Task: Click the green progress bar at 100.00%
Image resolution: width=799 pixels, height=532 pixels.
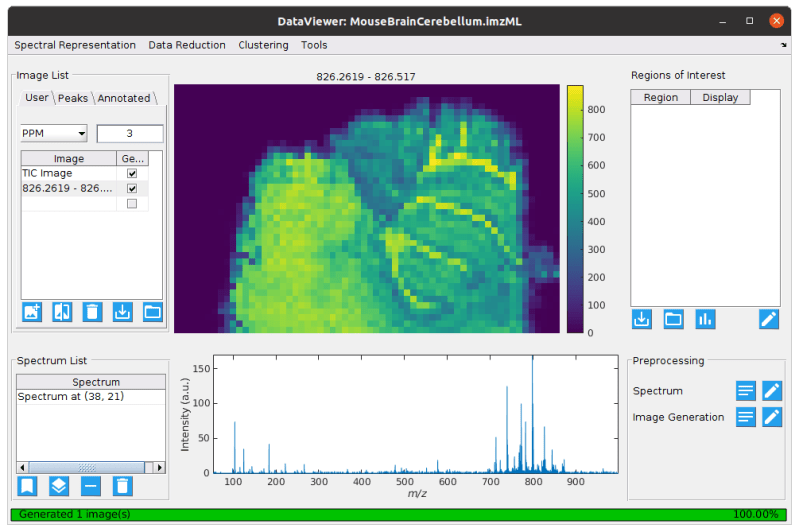Action: [399, 514]
